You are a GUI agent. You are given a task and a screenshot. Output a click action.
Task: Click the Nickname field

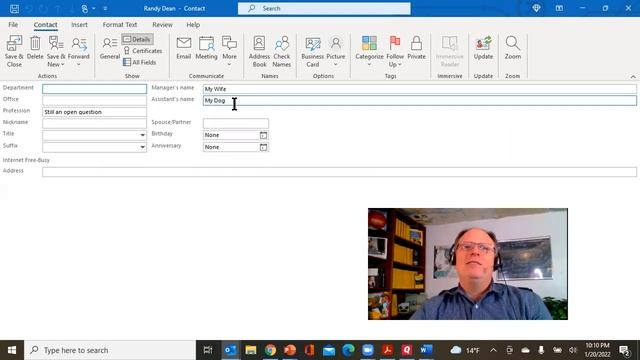94,123
